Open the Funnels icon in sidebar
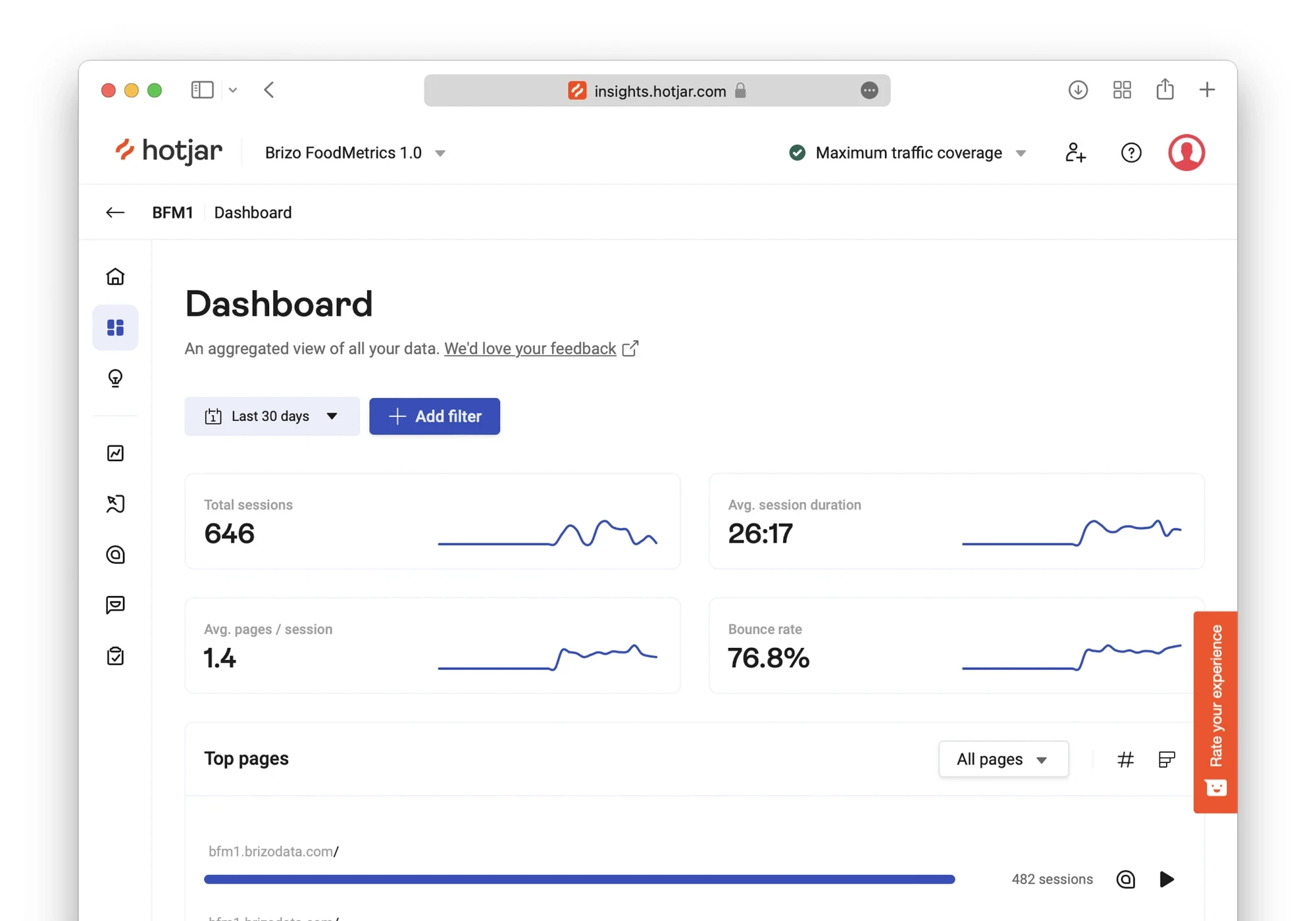This screenshot has width=1316, height=921. [x=115, y=504]
